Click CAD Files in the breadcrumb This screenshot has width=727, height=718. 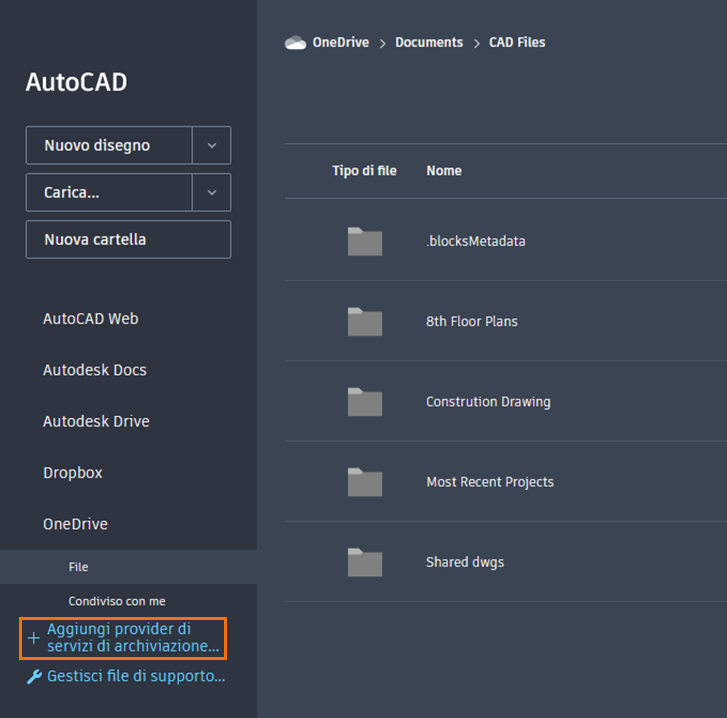coord(517,42)
